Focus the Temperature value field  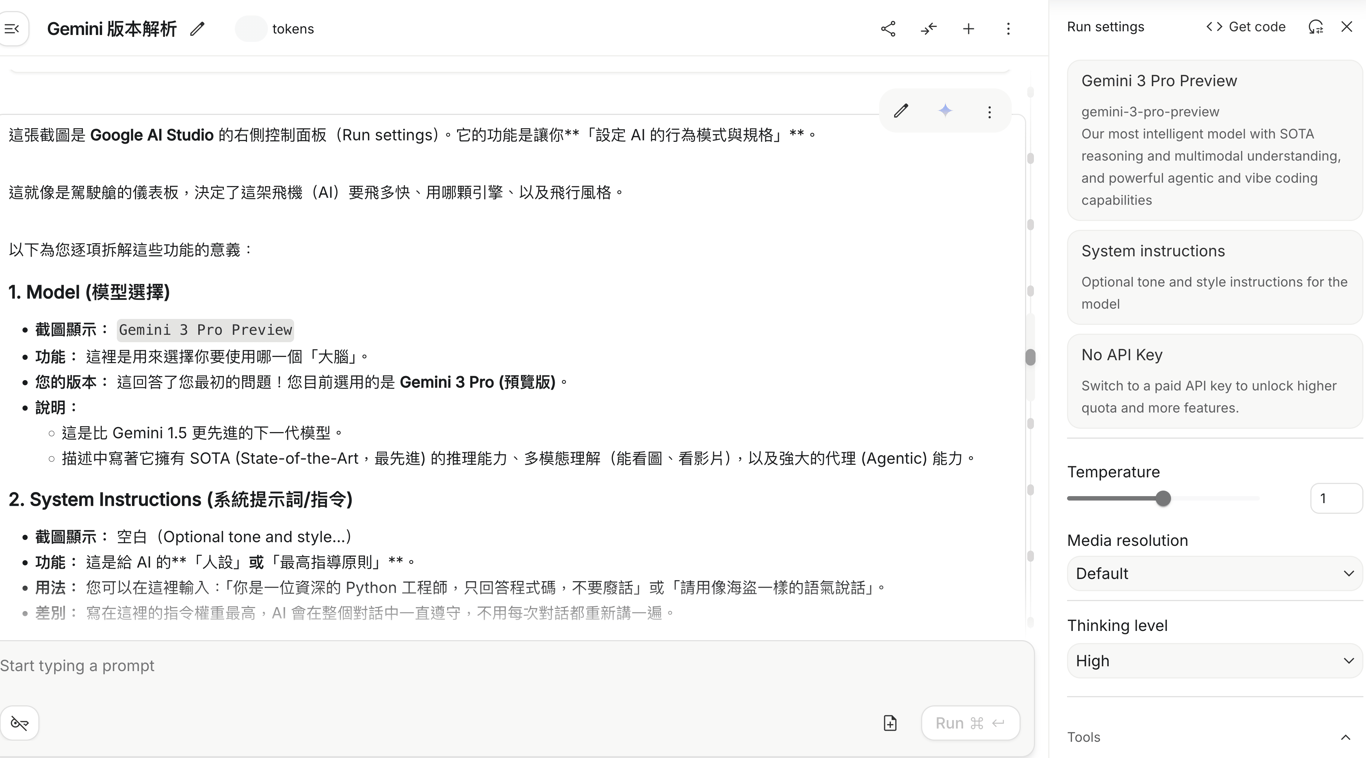coord(1336,498)
